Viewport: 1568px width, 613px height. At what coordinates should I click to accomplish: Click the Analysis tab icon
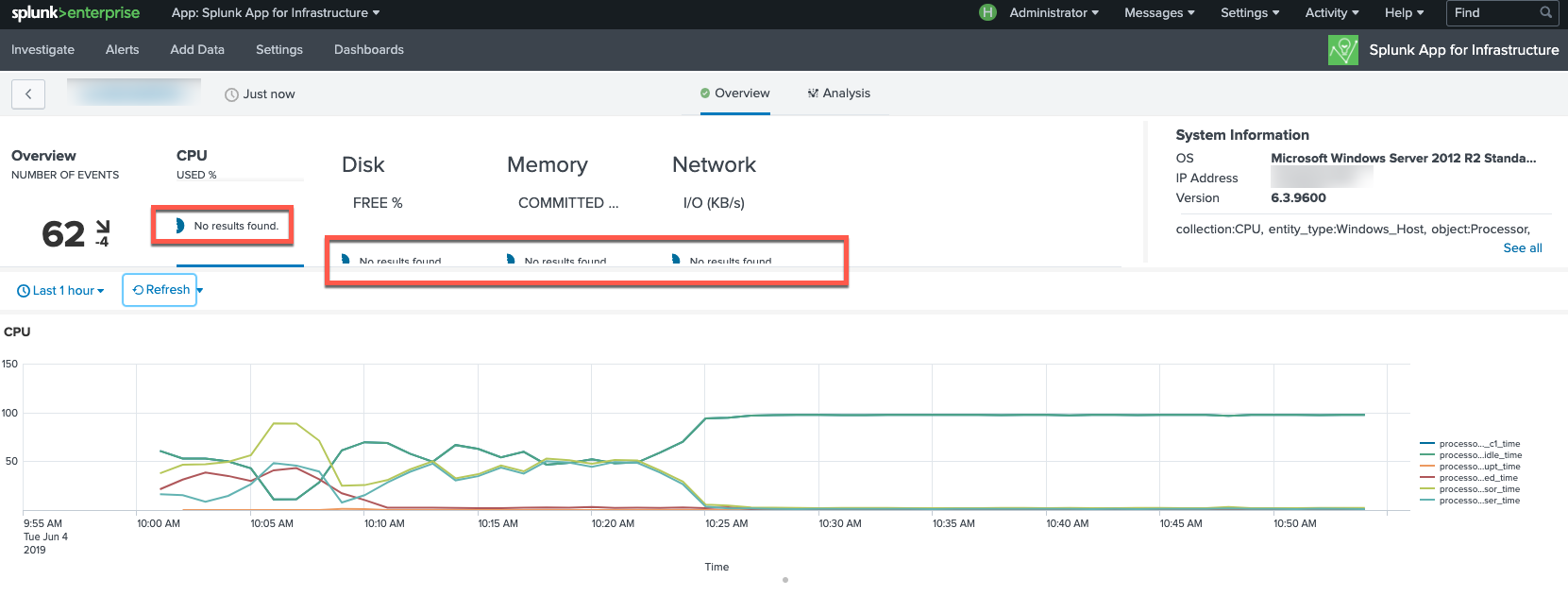(x=813, y=94)
